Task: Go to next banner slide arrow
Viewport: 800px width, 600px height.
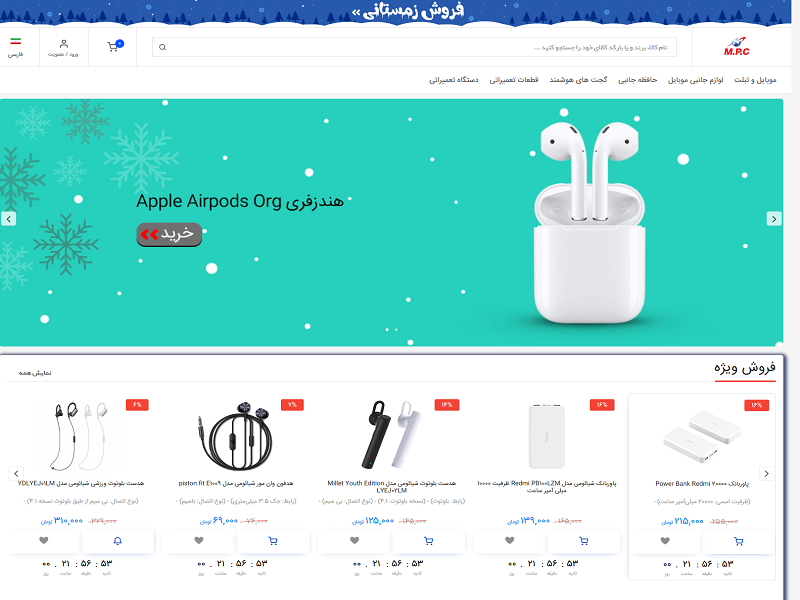Action: tap(774, 219)
